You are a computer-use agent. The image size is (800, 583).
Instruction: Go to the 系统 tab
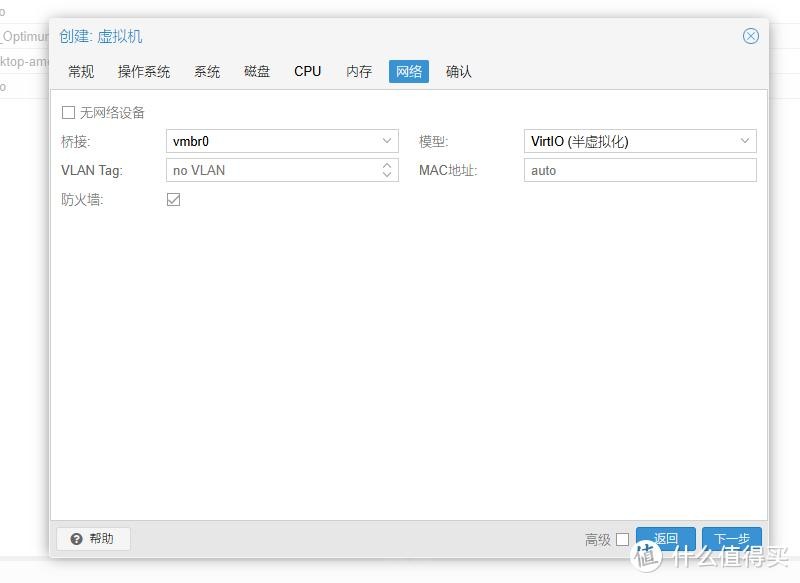click(x=207, y=72)
